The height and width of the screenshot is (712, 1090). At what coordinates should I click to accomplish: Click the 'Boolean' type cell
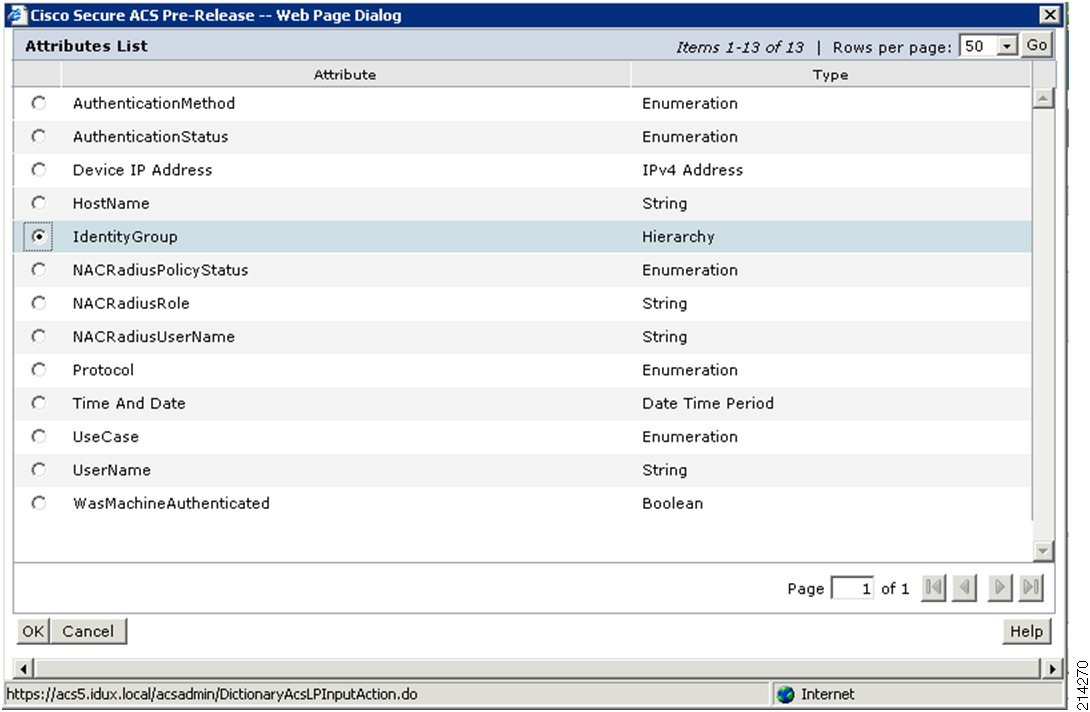click(672, 503)
